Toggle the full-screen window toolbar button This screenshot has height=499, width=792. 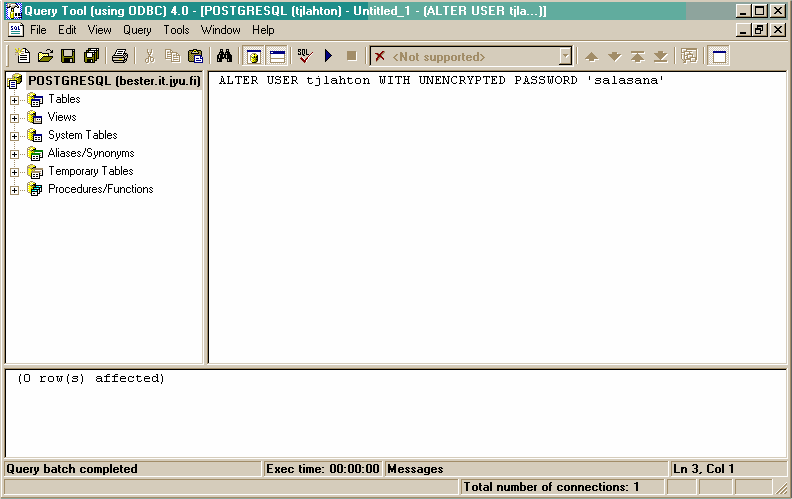coord(719,56)
